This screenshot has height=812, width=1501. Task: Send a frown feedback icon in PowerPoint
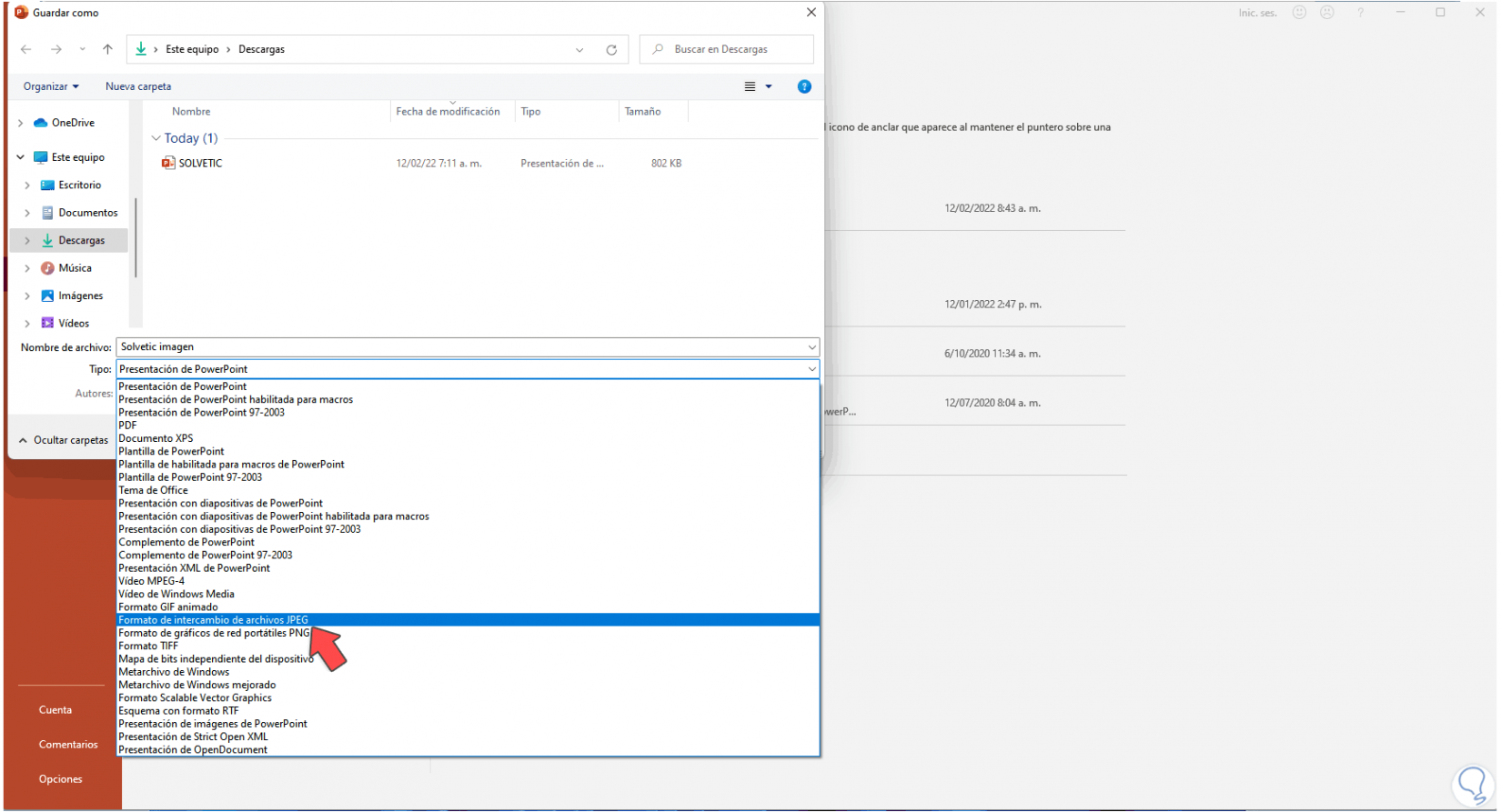pyautogui.click(x=1327, y=13)
